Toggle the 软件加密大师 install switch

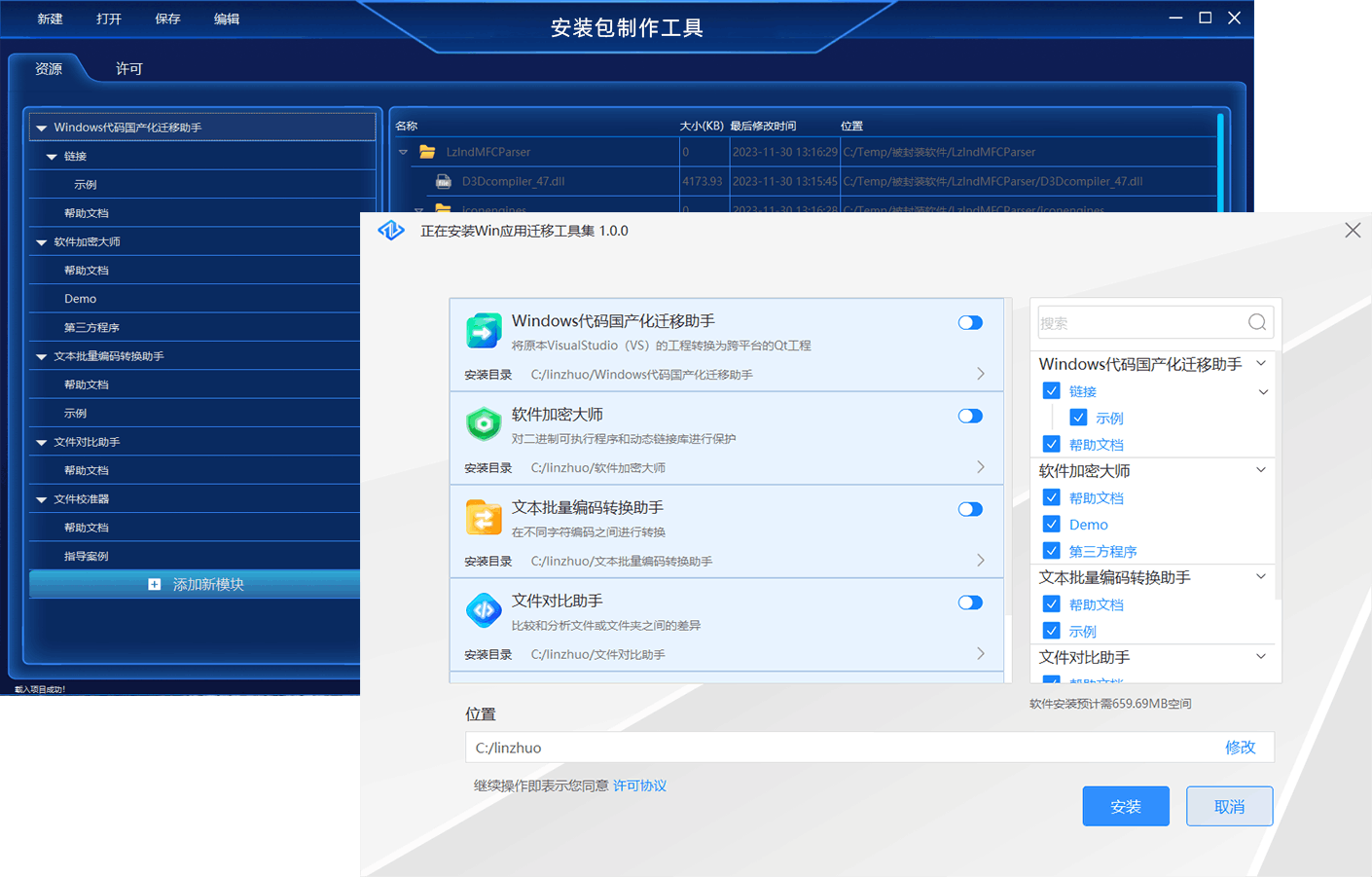coord(970,417)
